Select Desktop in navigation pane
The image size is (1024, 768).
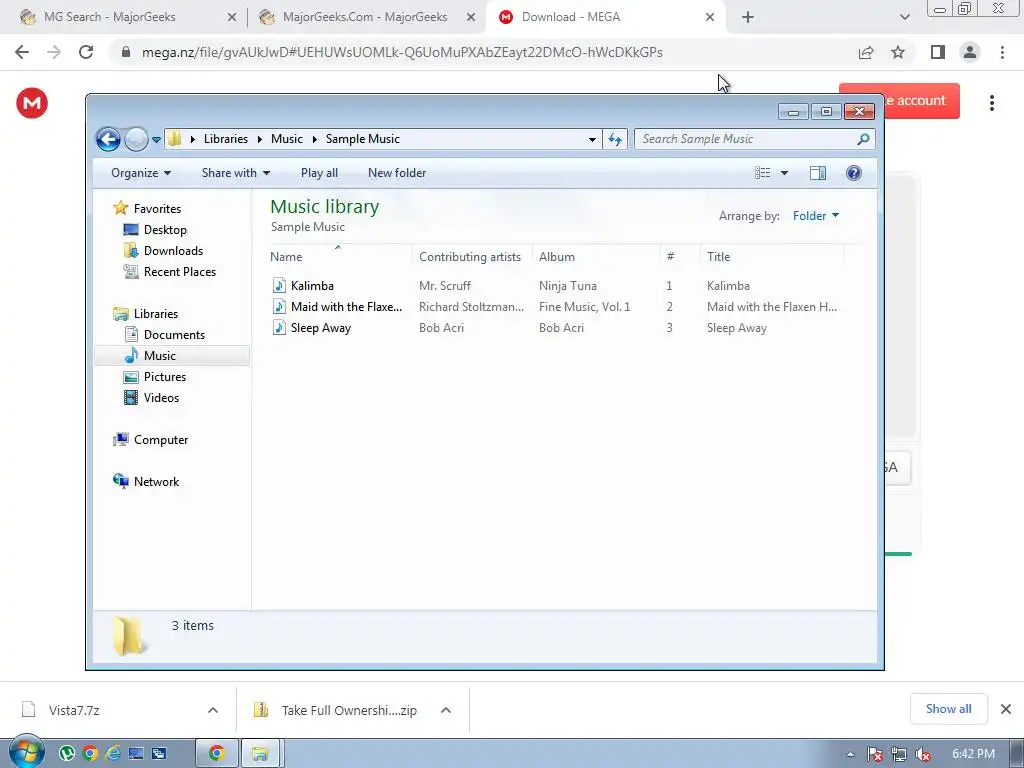(x=155, y=230)
